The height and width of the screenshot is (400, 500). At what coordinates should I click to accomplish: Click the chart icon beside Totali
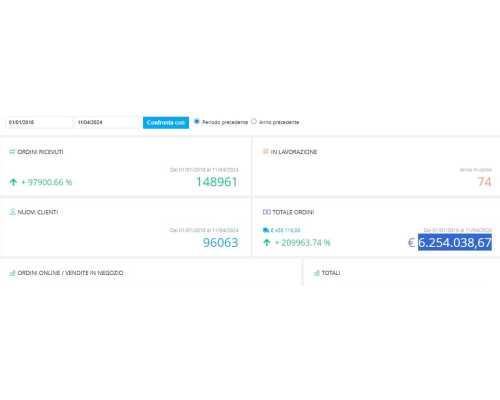pyautogui.click(x=317, y=273)
